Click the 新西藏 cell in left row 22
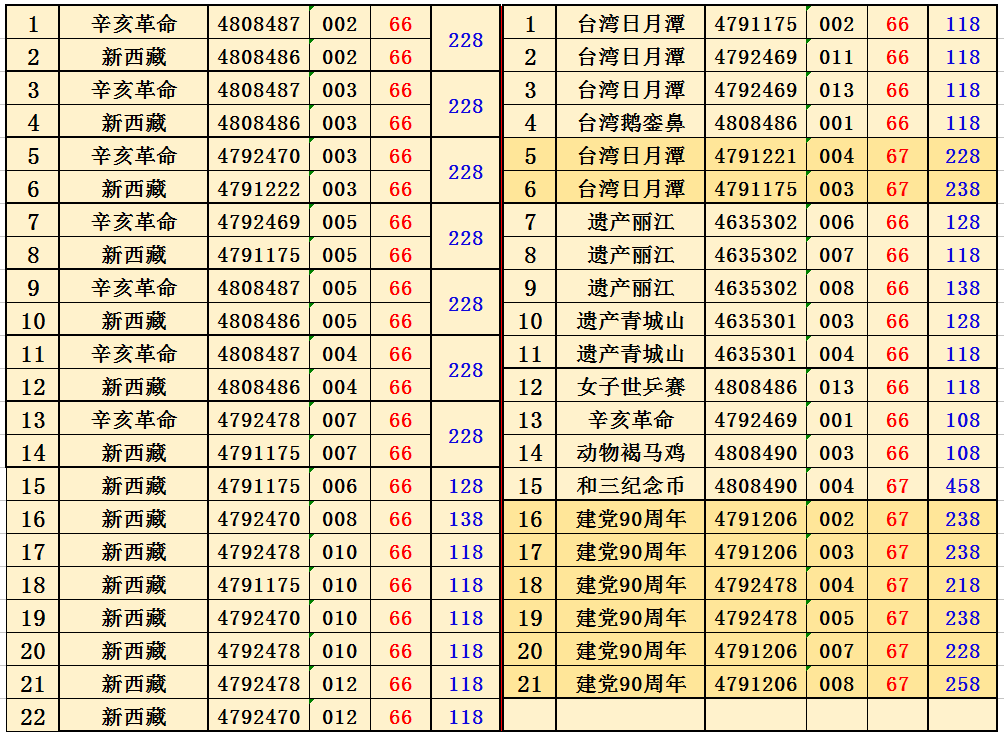 [134, 717]
